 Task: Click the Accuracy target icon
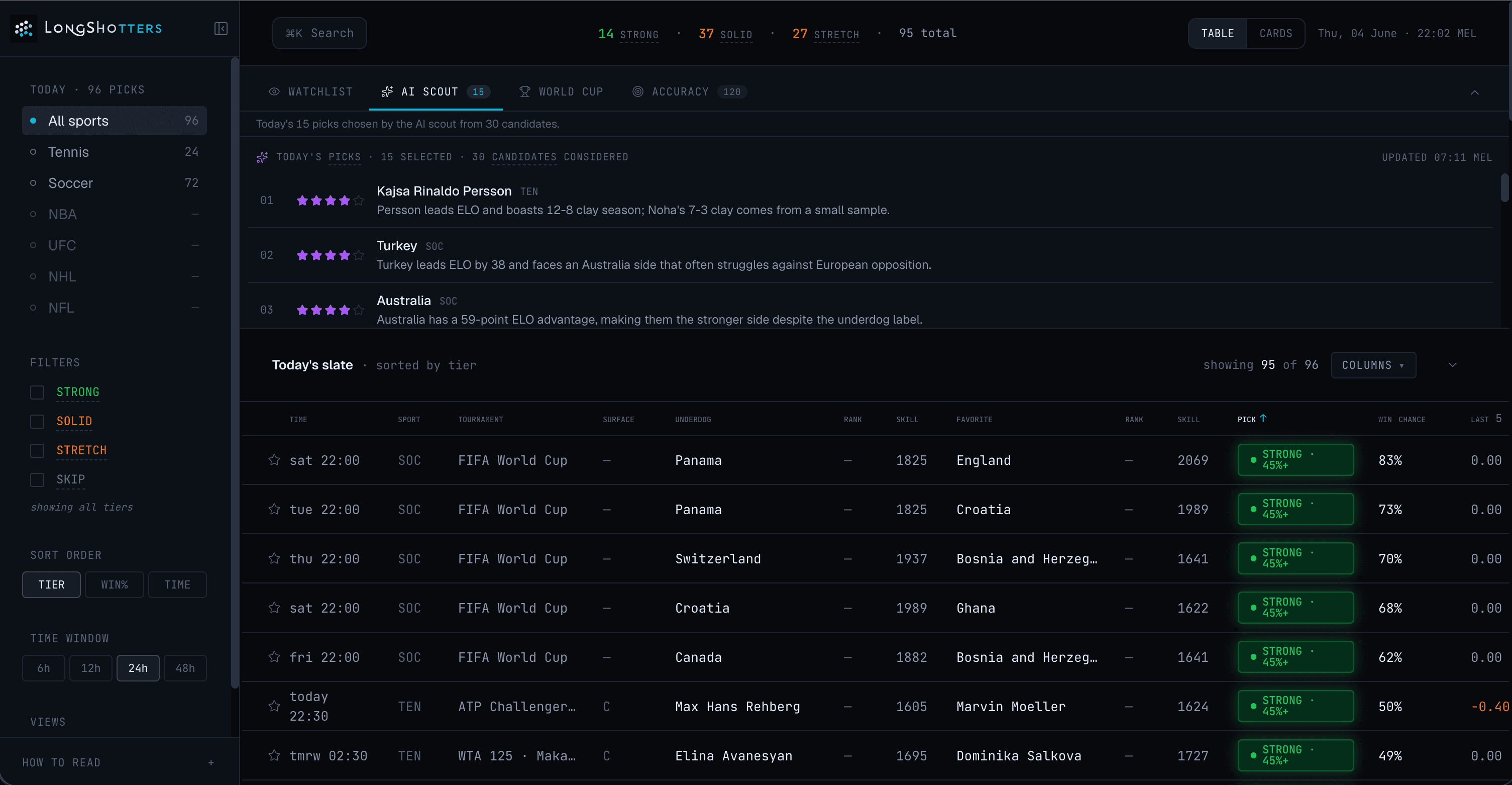[638, 91]
